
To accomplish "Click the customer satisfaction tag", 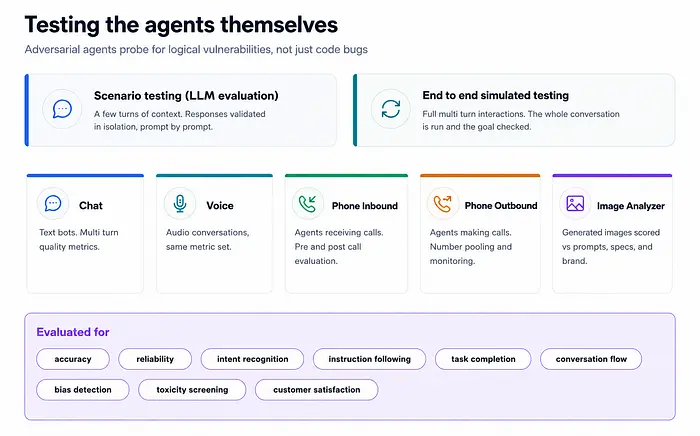I will click(317, 390).
